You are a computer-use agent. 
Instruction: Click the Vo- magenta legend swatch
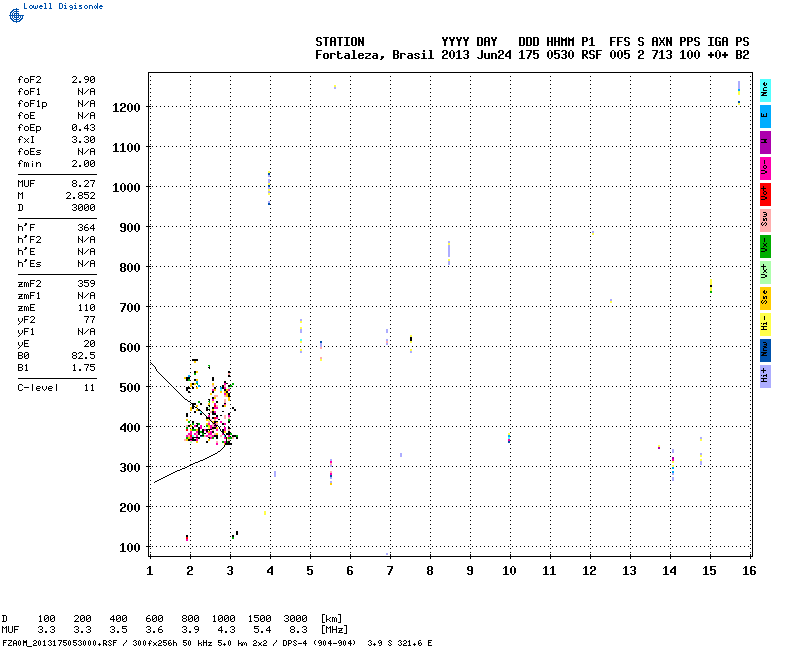pos(765,168)
